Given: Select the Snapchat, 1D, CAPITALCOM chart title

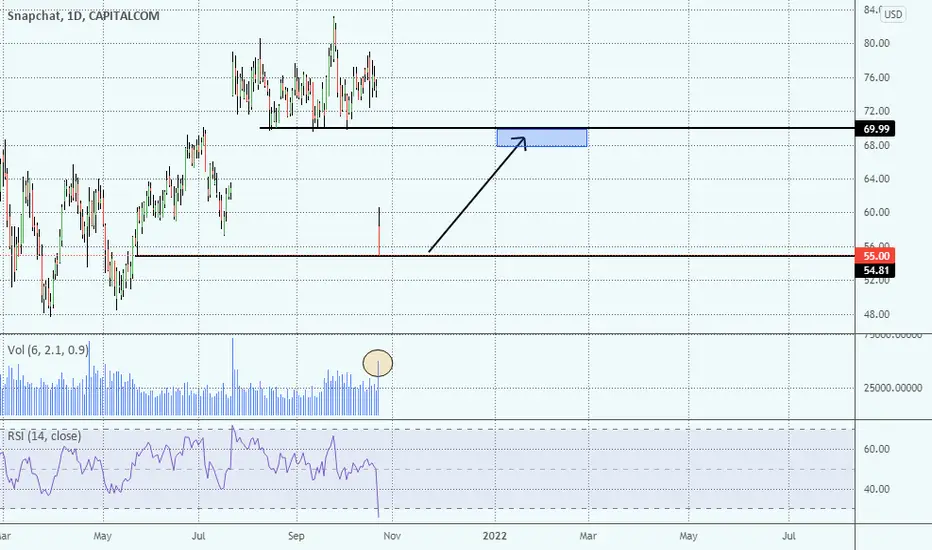Looking at the screenshot, I should click(x=83, y=16).
